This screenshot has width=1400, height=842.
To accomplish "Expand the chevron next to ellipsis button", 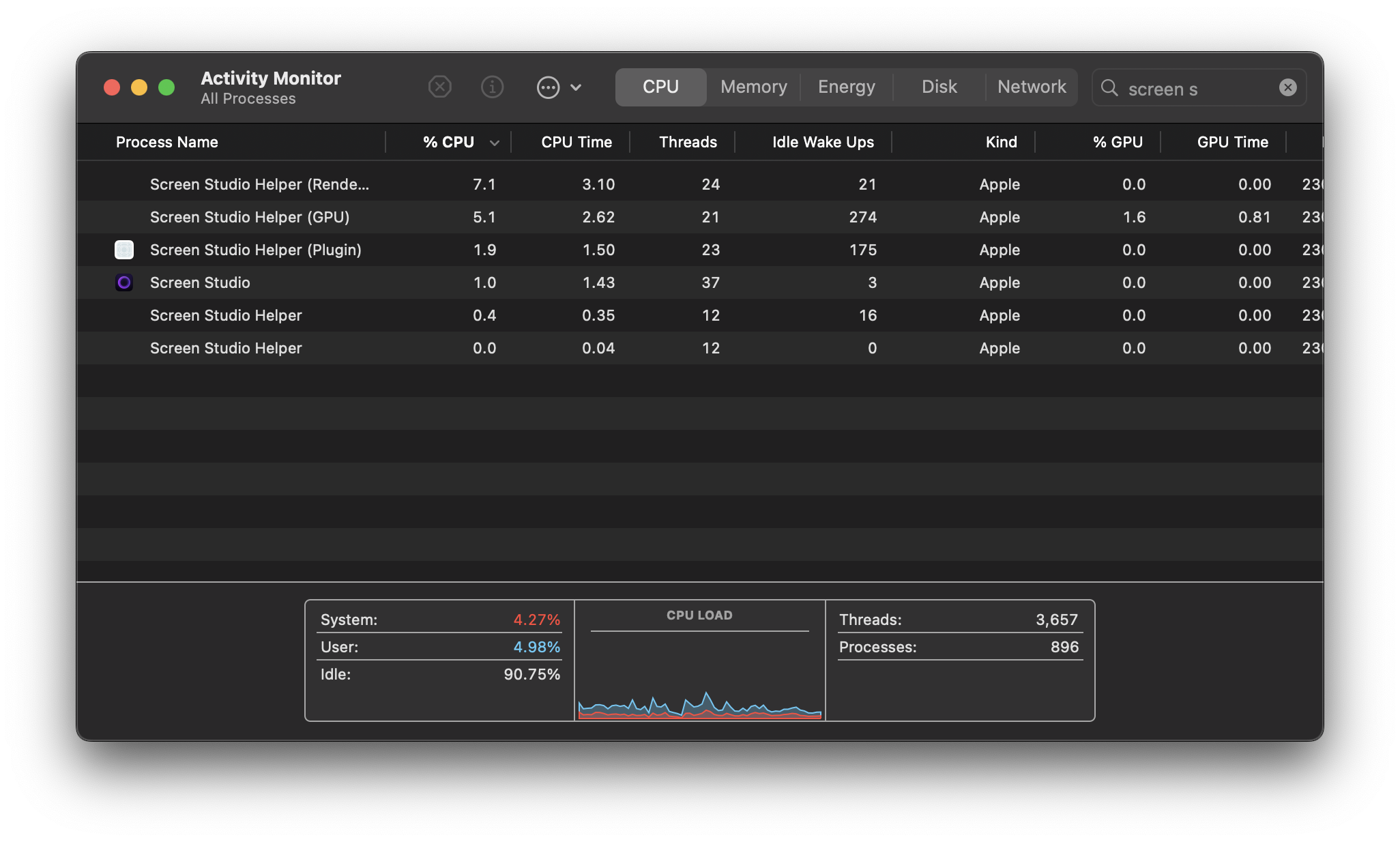I will pyautogui.click(x=576, y=87).
